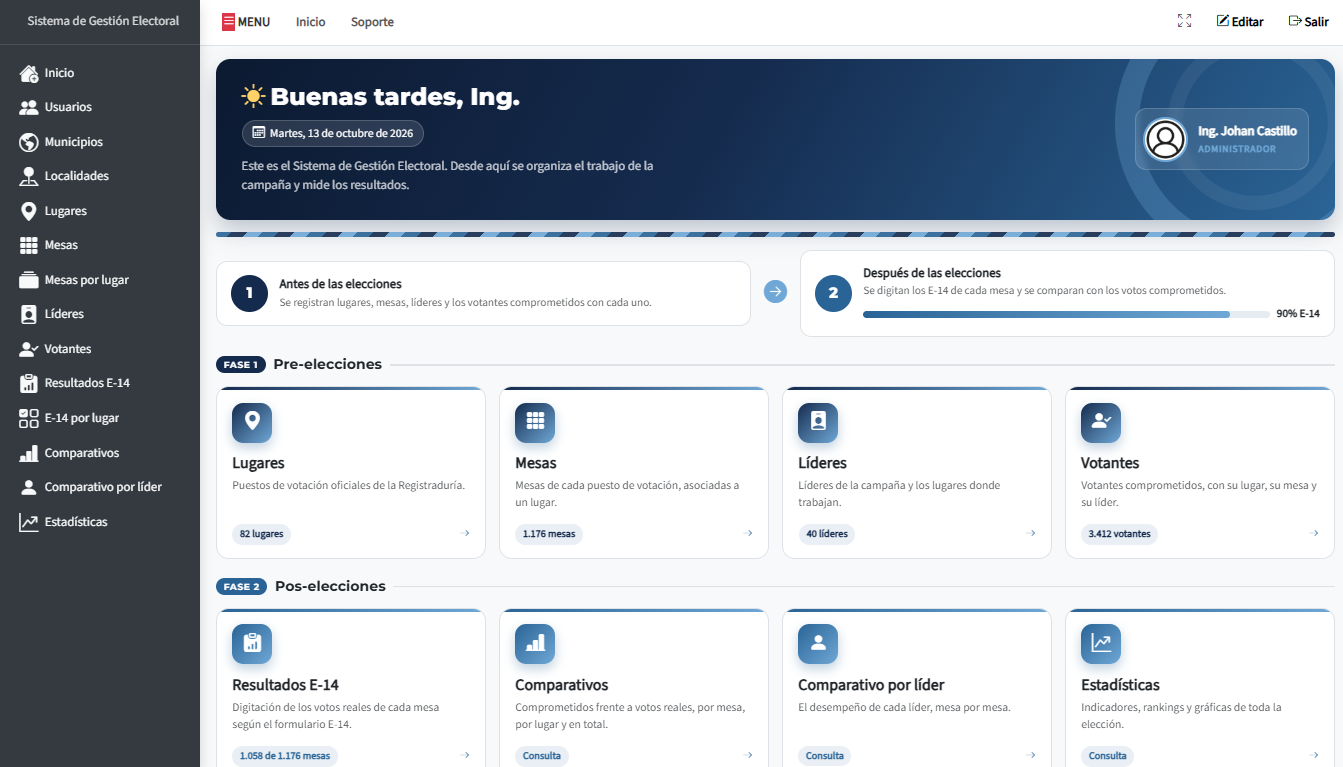Click the arrow circle between the two steps

[x=776, y=292]
